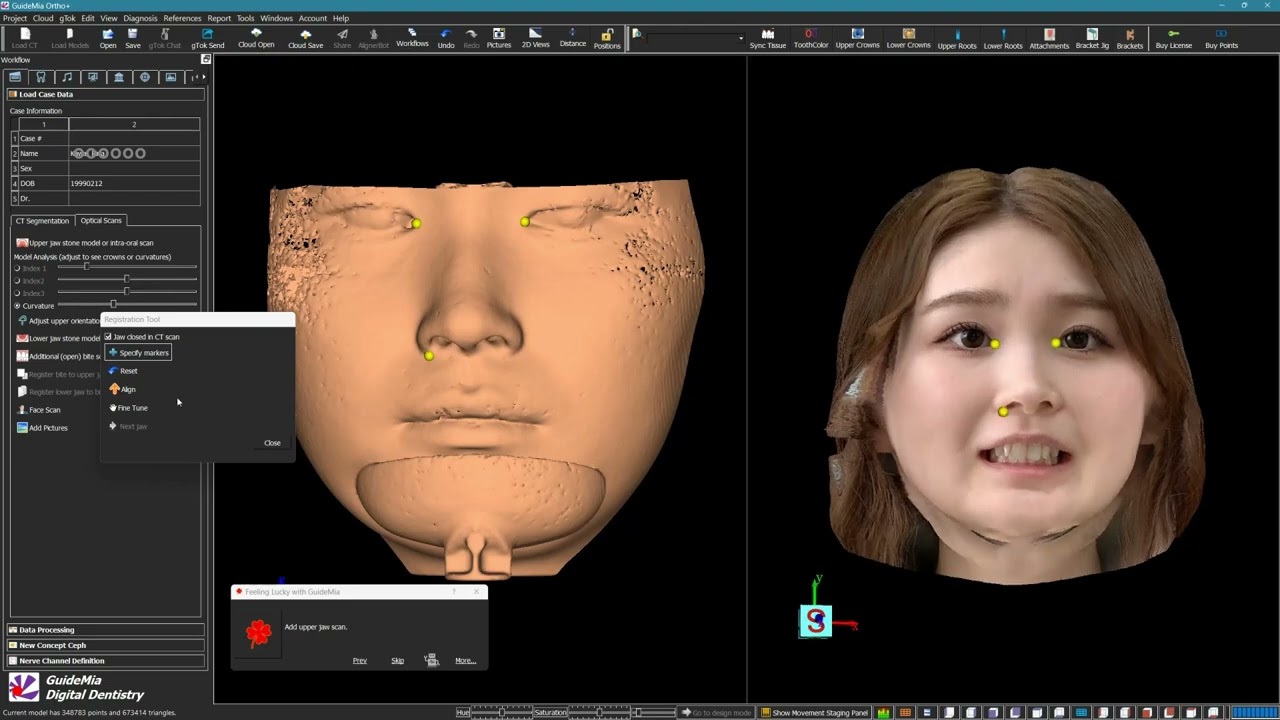
Task: Collapse the Load Case Data section
Action: click(x=106, y=94)
